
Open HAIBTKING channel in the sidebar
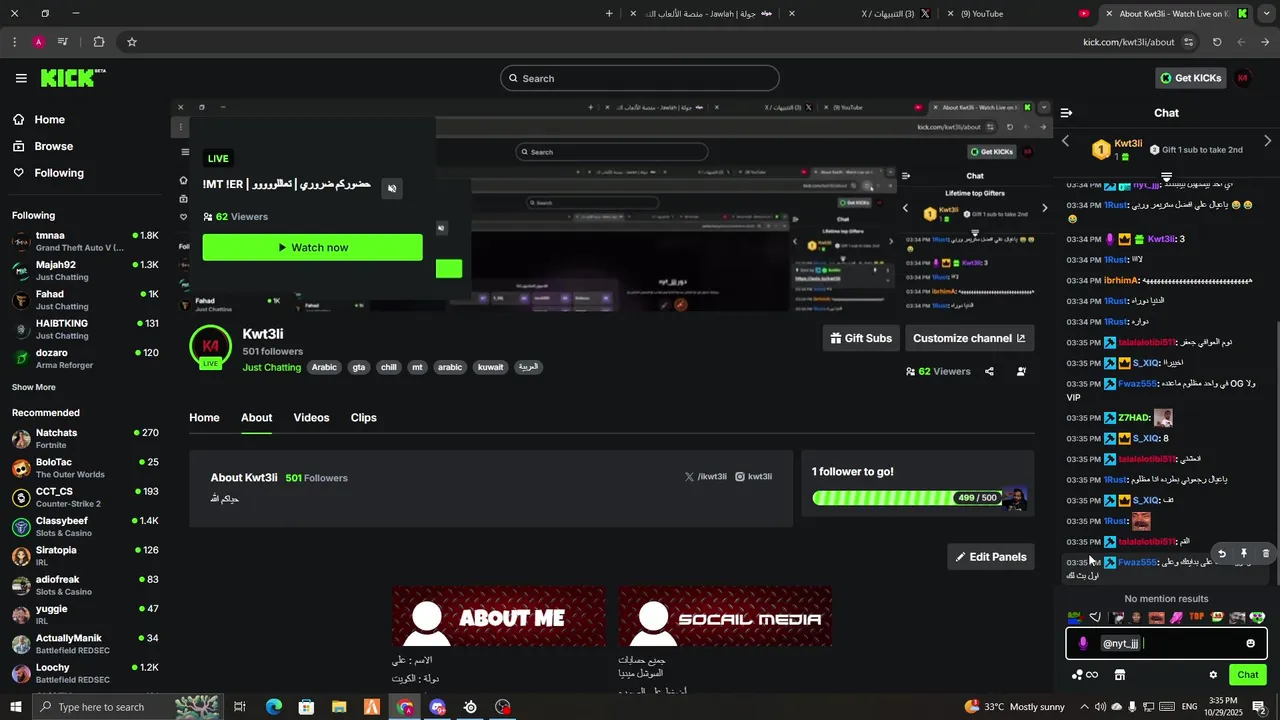pos(85,329)
